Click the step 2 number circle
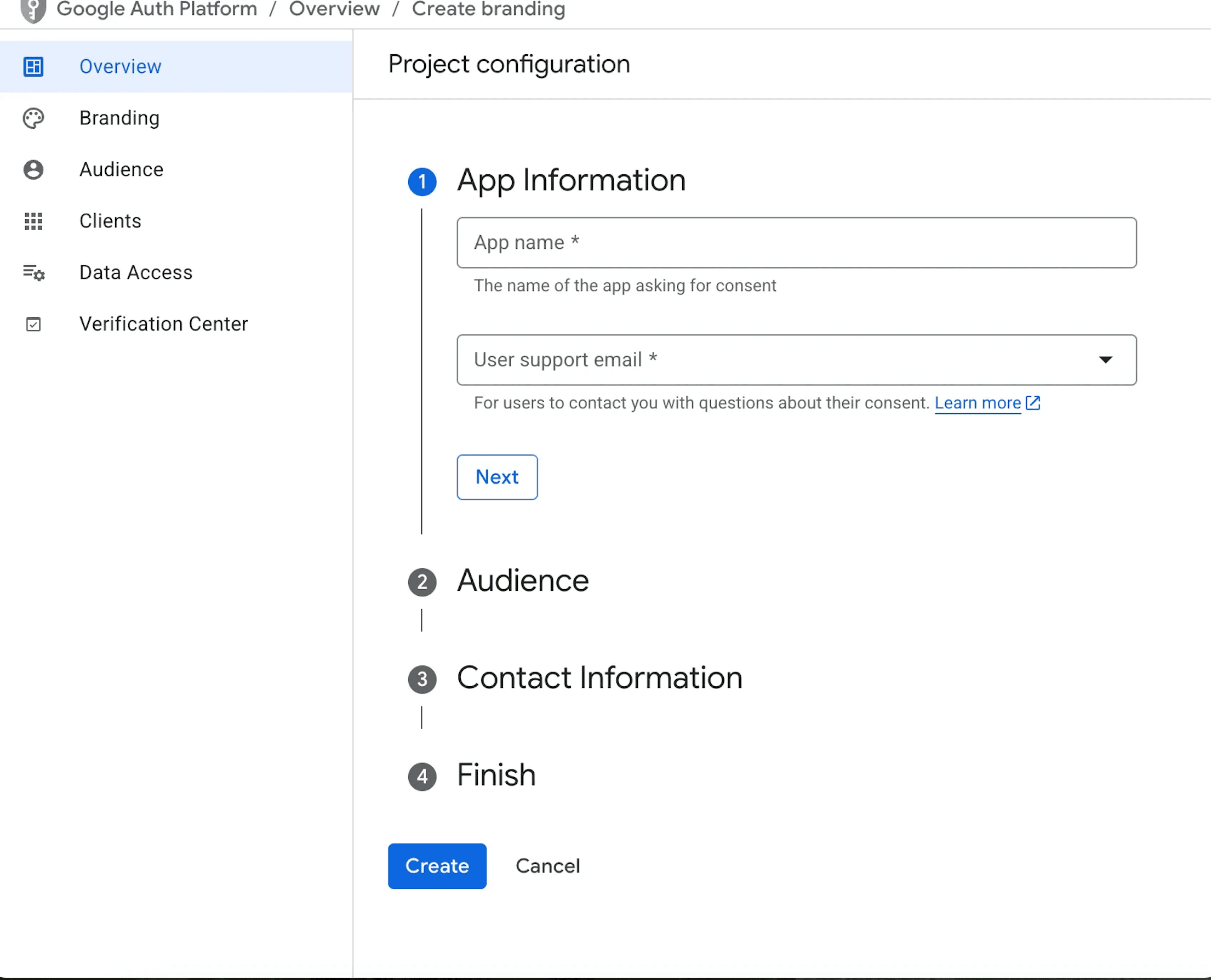The image size is (1211, 980). [x=422, y=582]
